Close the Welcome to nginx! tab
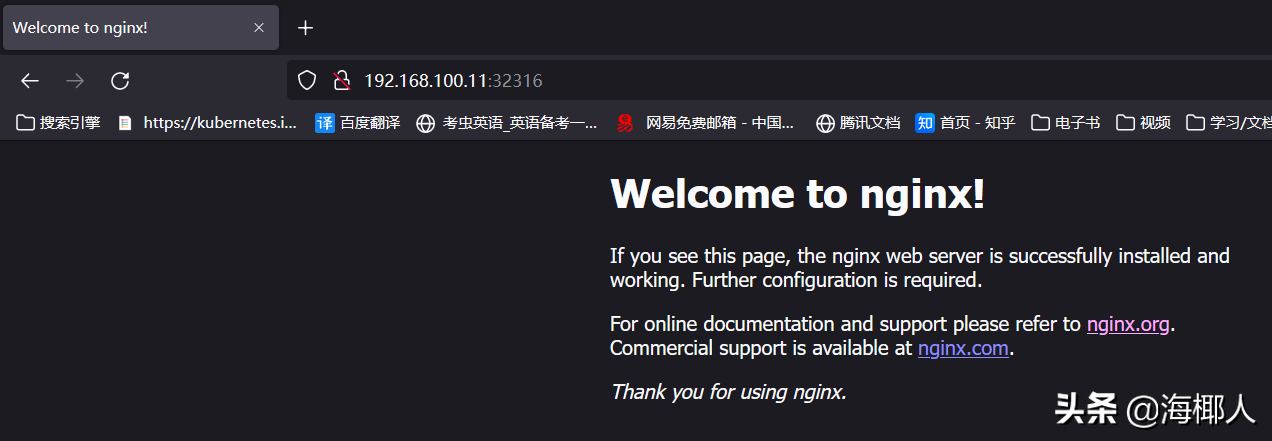Viewport: 1272px width, 441px height. coord(259,28)
